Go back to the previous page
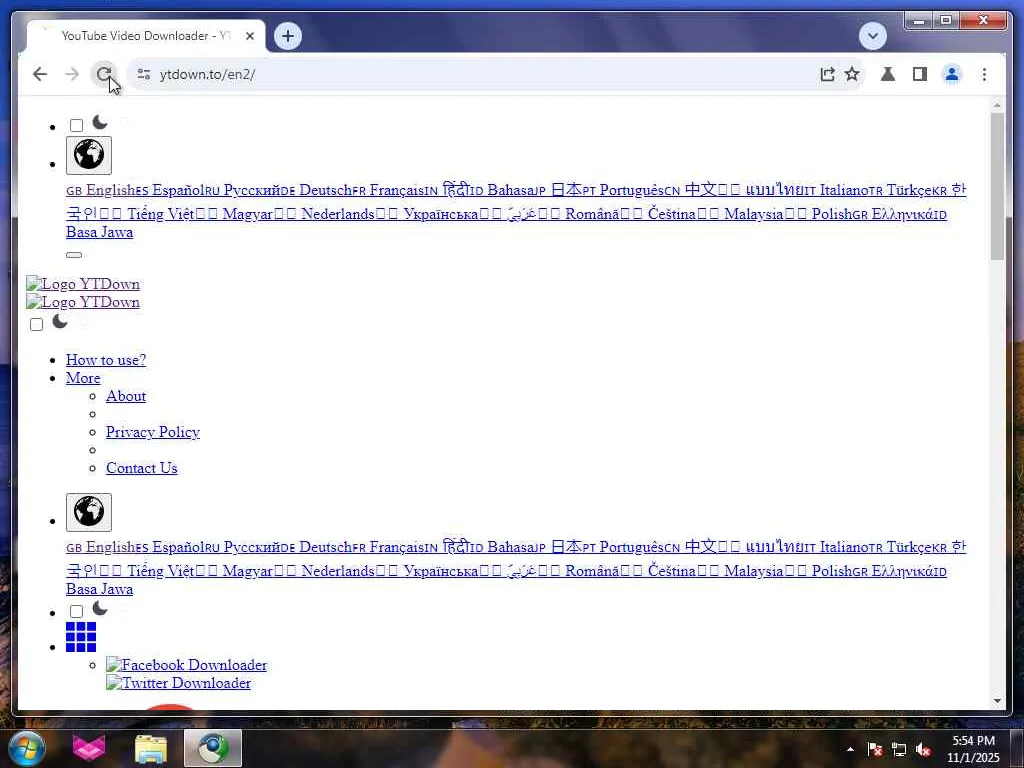The image size is (1024, 768). click(x=40, y=74)
